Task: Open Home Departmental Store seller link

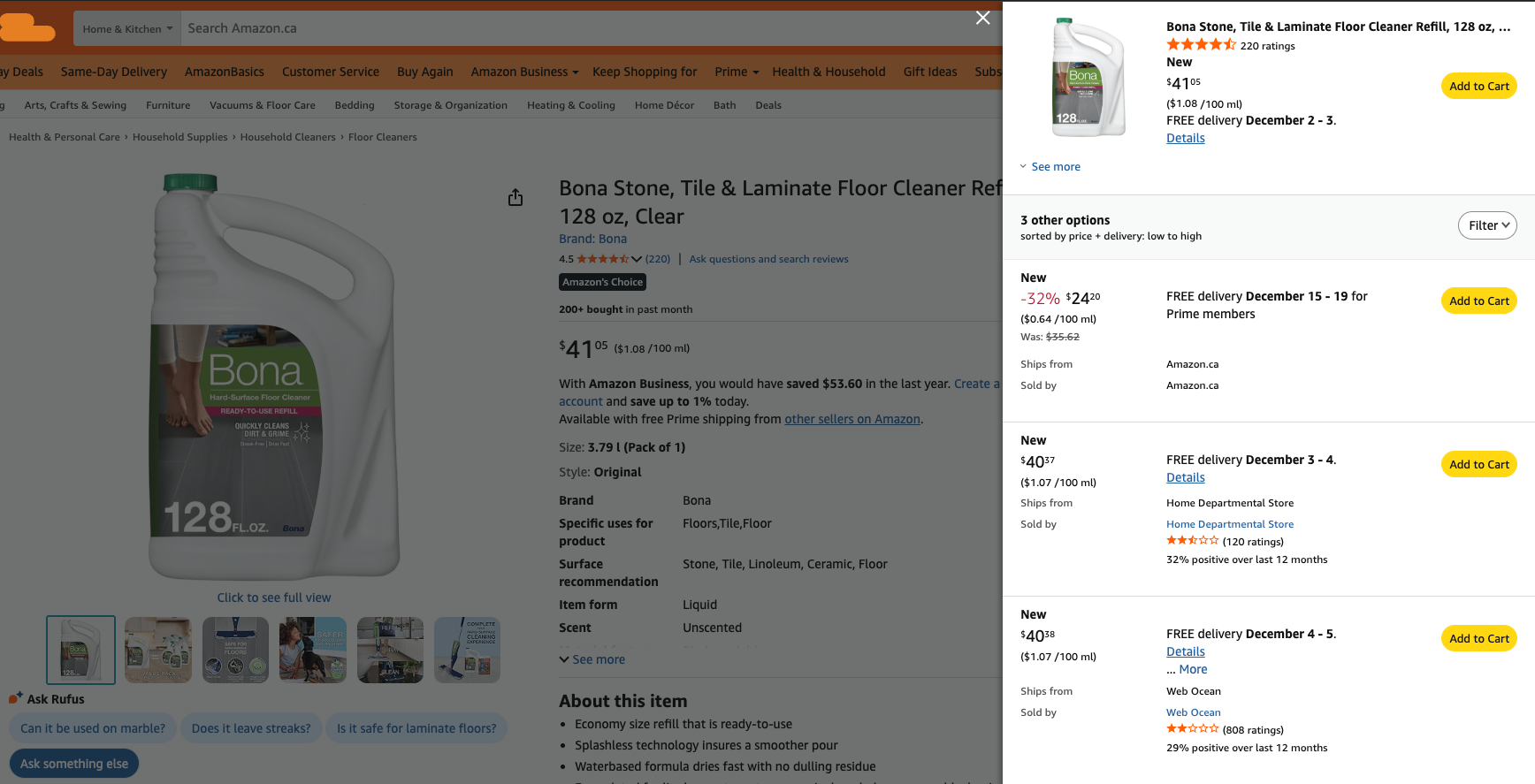Action: pos(1229,524)
